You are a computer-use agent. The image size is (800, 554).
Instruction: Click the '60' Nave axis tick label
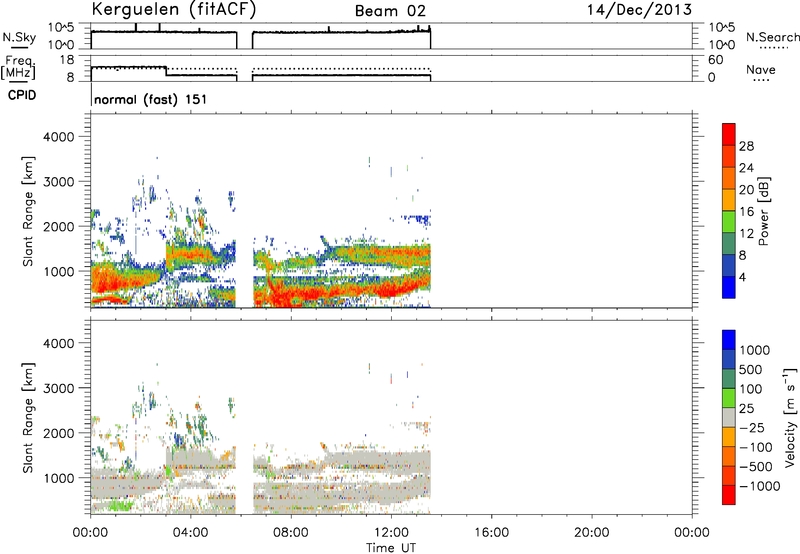click(x=715, y=60)
